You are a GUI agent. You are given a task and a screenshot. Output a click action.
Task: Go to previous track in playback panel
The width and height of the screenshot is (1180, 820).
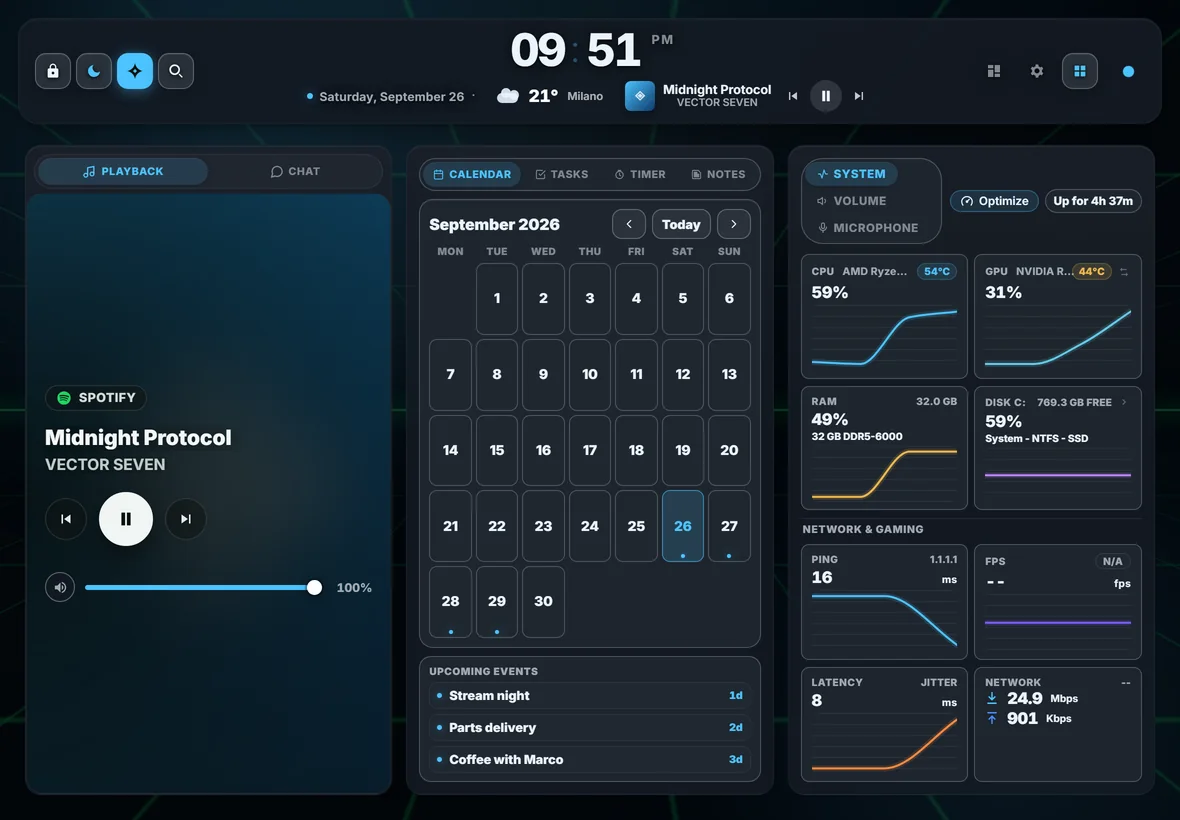[x=66, y=519]
